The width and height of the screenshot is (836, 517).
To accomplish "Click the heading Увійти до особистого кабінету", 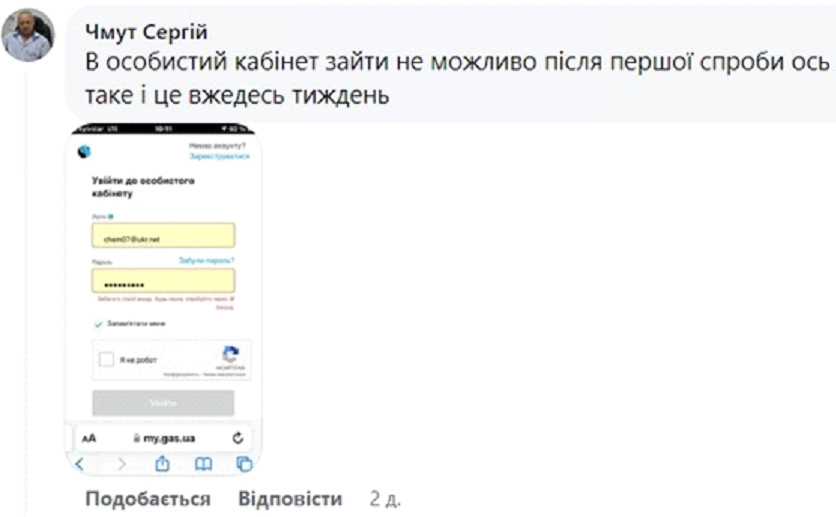I will [143, 187].
